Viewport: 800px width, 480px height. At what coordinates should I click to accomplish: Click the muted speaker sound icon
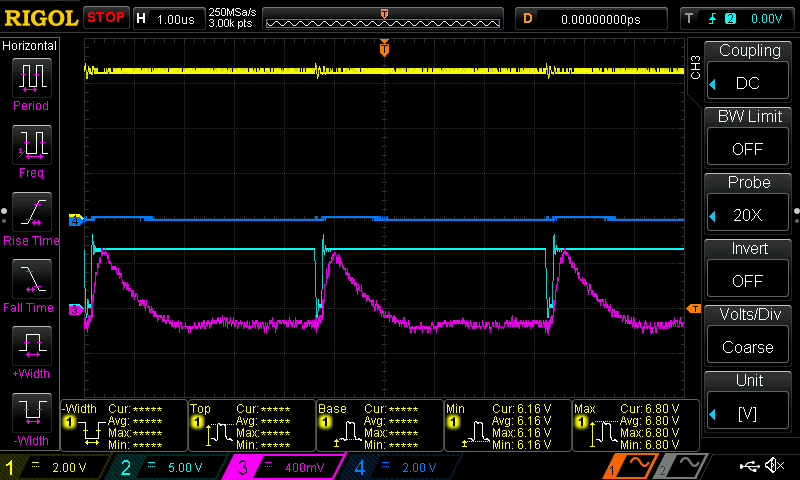774,466
